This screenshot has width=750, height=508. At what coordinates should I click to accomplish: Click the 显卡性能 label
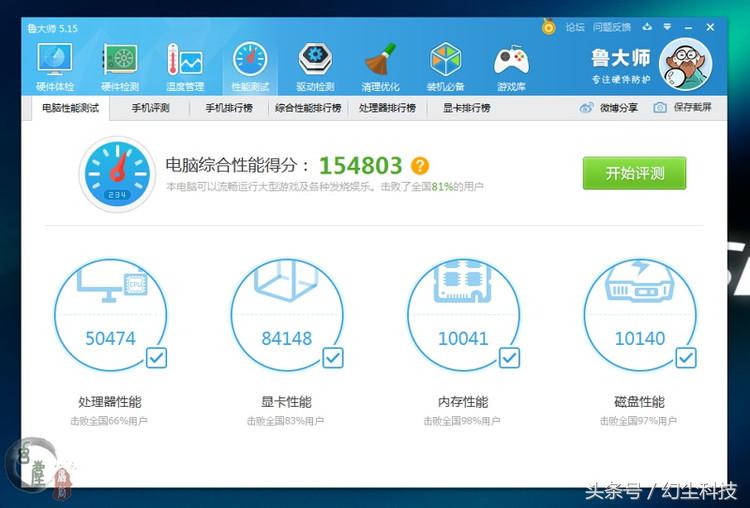(x=286, y=402)
